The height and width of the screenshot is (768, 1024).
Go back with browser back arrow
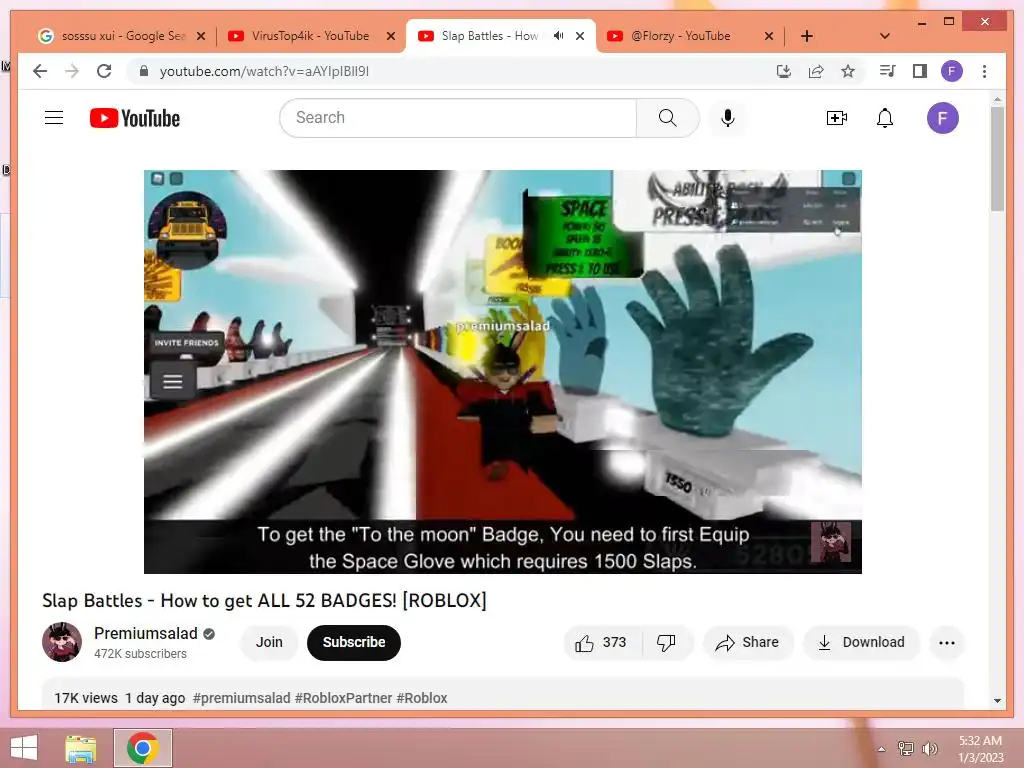[40, 71]
